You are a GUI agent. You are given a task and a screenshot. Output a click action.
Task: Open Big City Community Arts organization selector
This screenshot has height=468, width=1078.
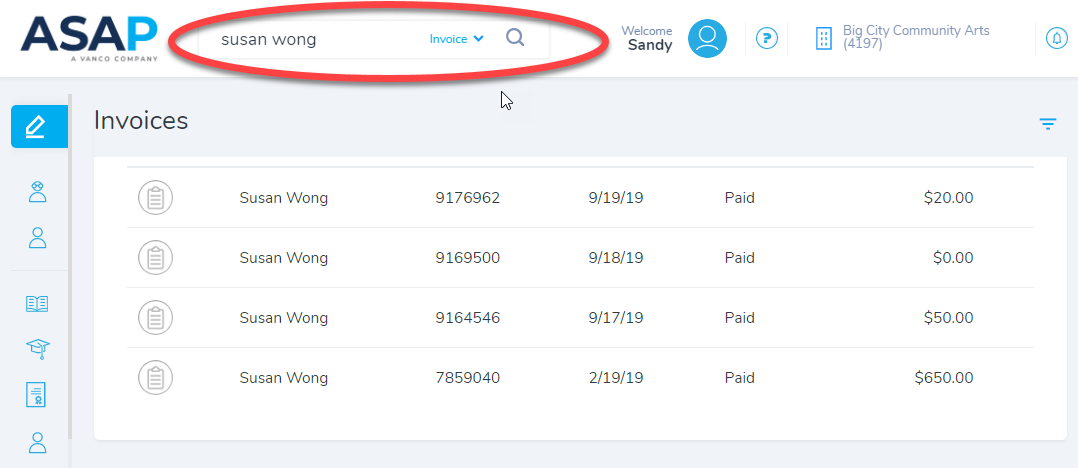click(904, 38)
